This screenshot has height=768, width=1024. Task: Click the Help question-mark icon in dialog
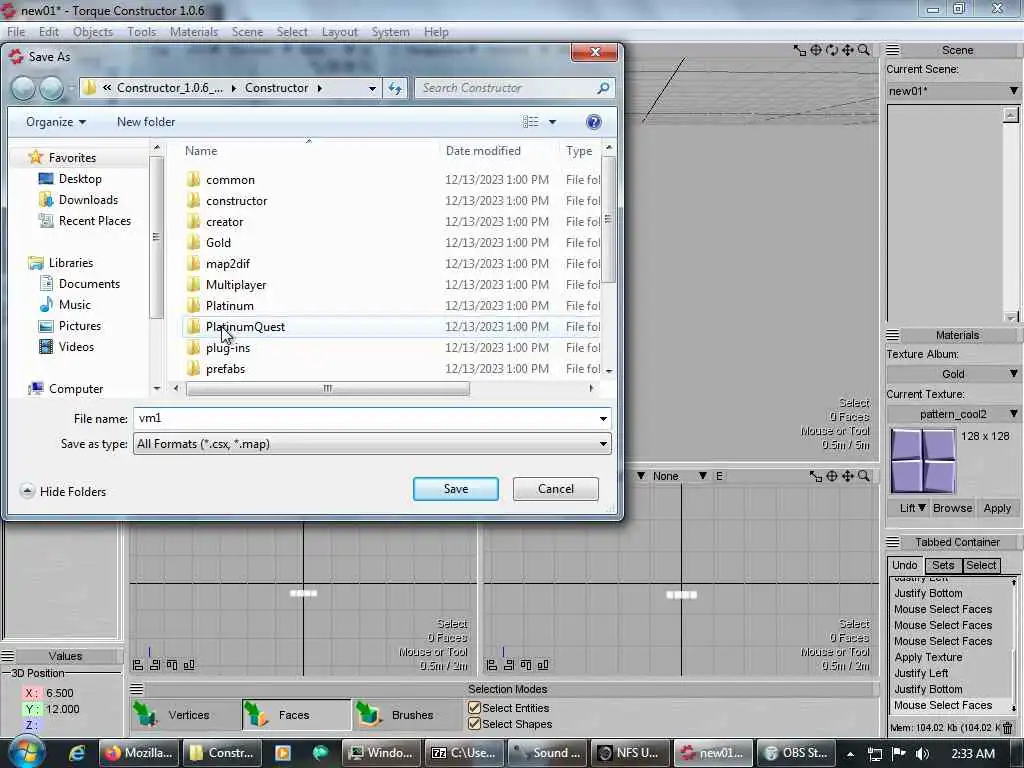[x=594, y=122]
